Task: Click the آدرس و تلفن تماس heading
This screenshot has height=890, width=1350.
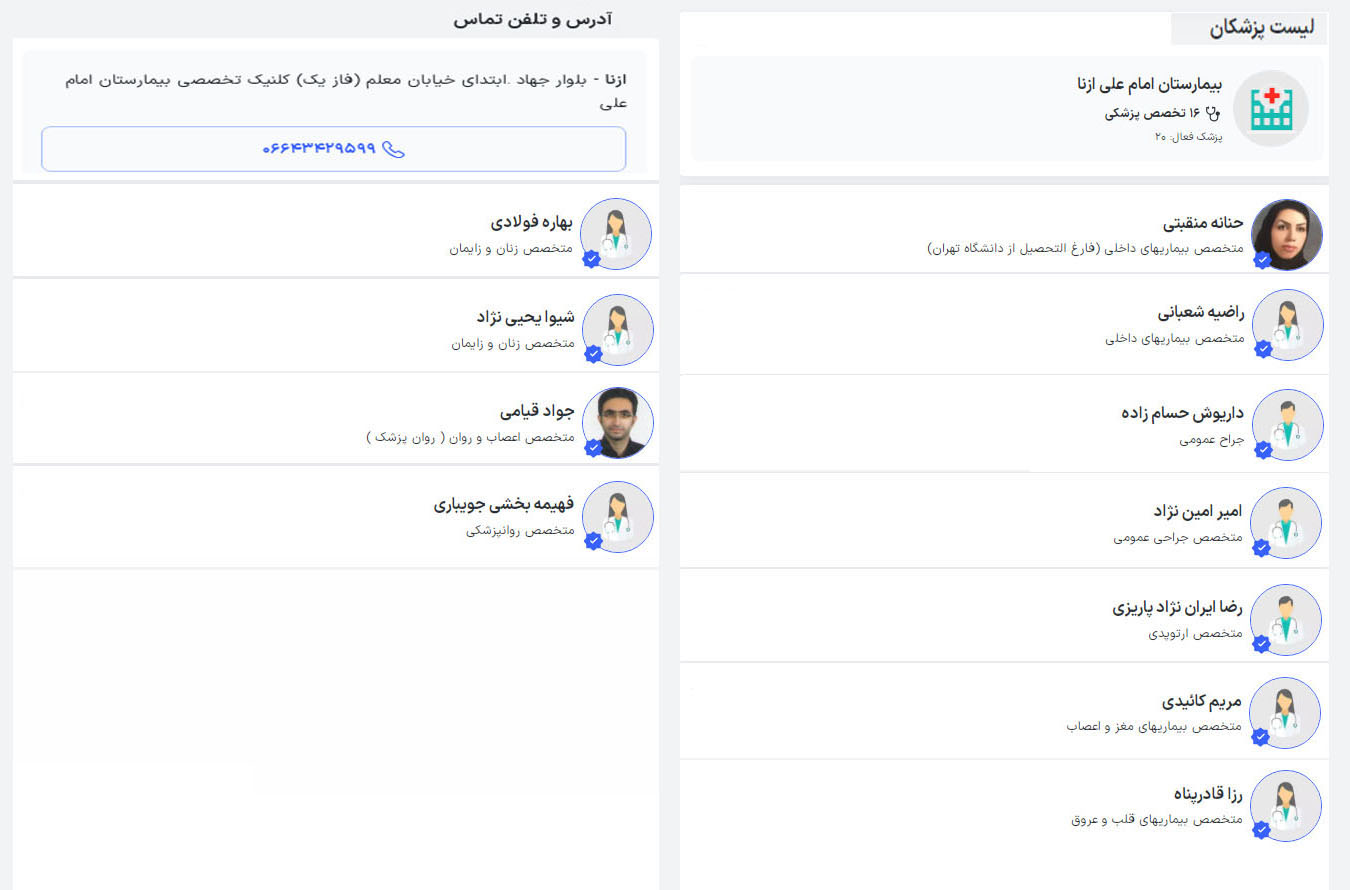Action: click(x=532, y=19)
